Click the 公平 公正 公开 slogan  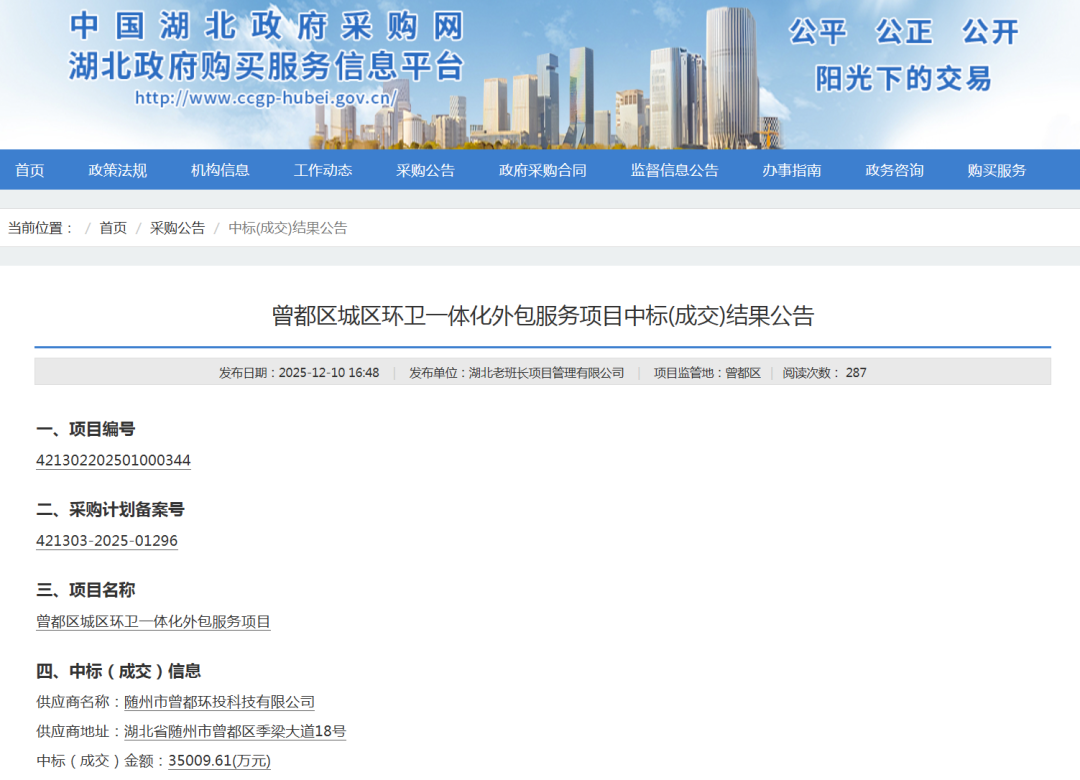[904, 32]
